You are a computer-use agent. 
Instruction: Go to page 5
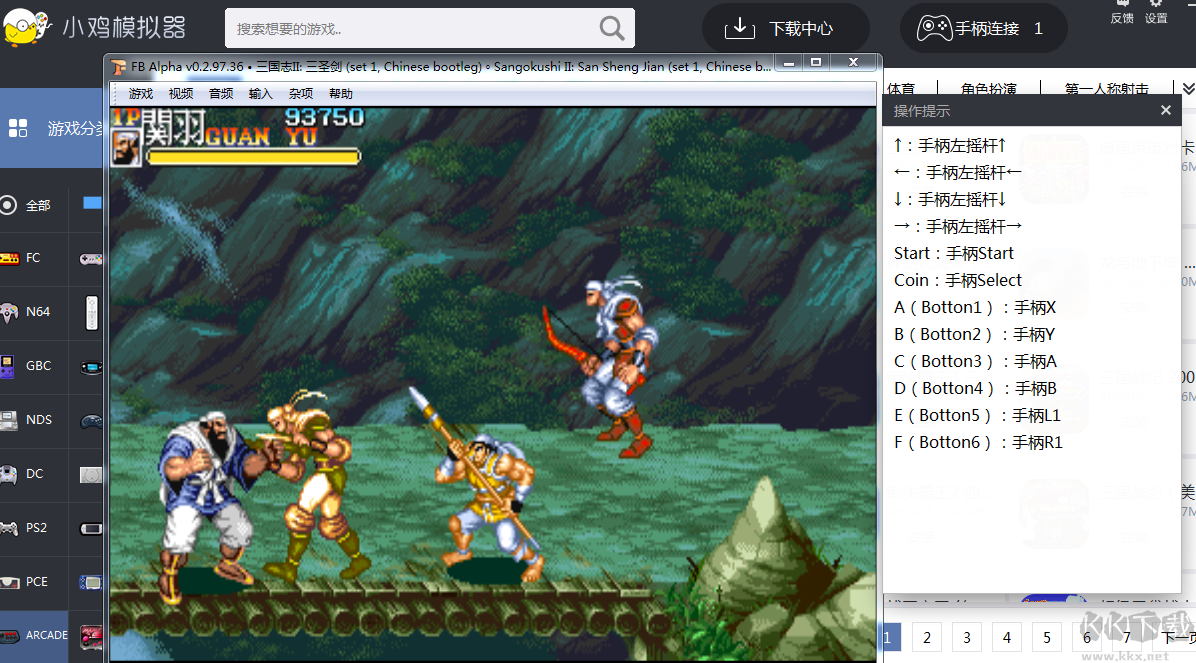point(1046,638)
